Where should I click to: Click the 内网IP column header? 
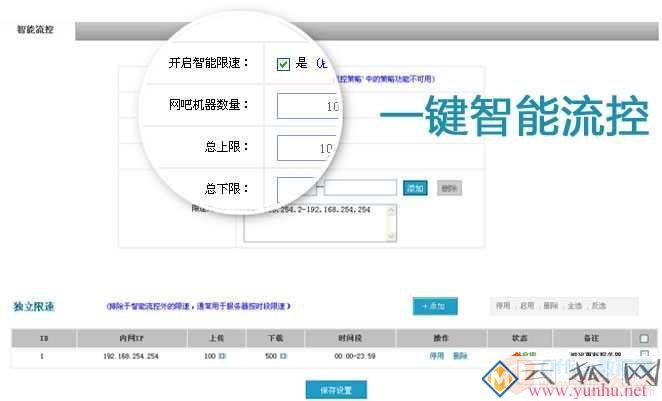(132, 338)
